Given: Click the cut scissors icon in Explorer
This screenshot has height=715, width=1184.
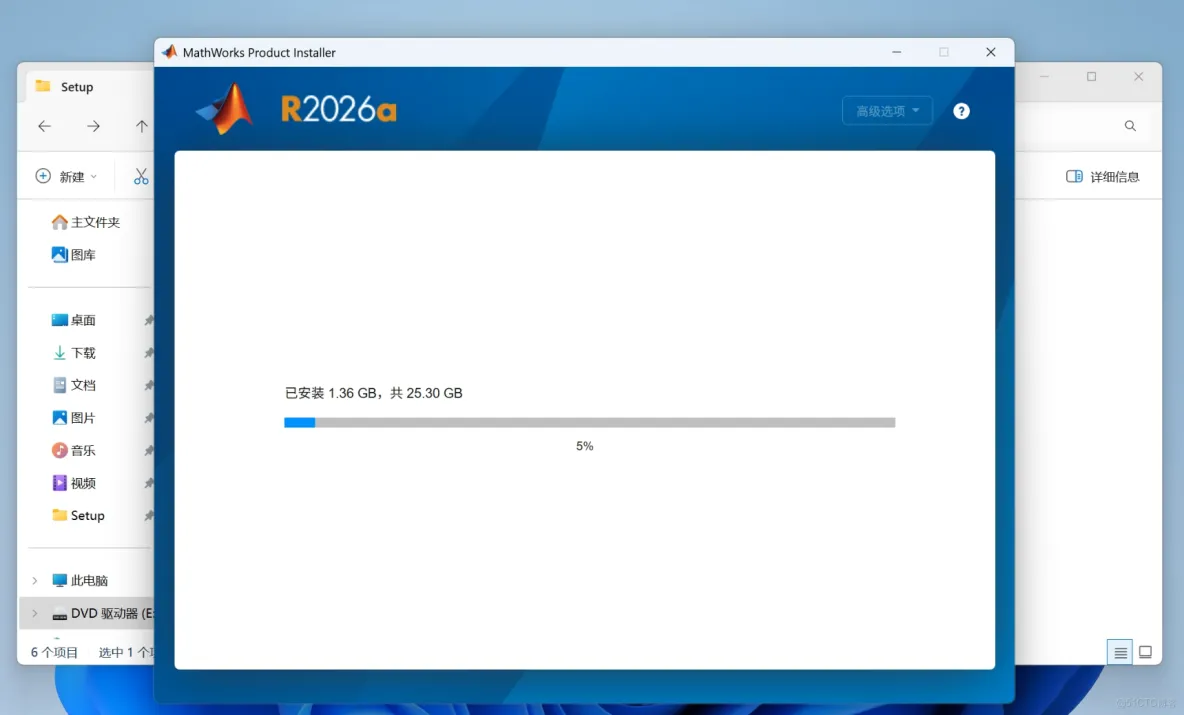Looking at the screenshot, I should [141, 177].
